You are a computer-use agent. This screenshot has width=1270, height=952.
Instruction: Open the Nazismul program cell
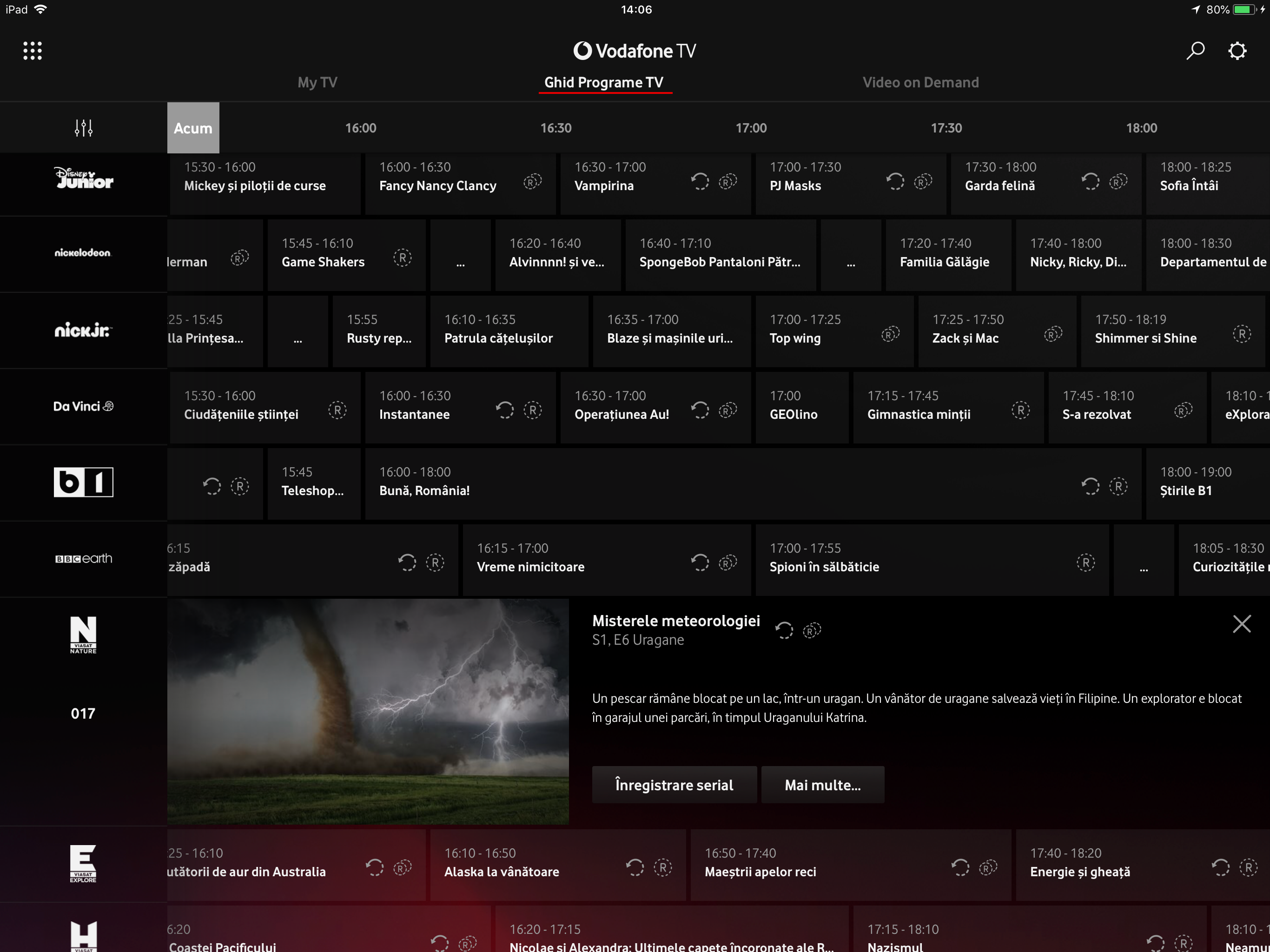coord(1030,928)
